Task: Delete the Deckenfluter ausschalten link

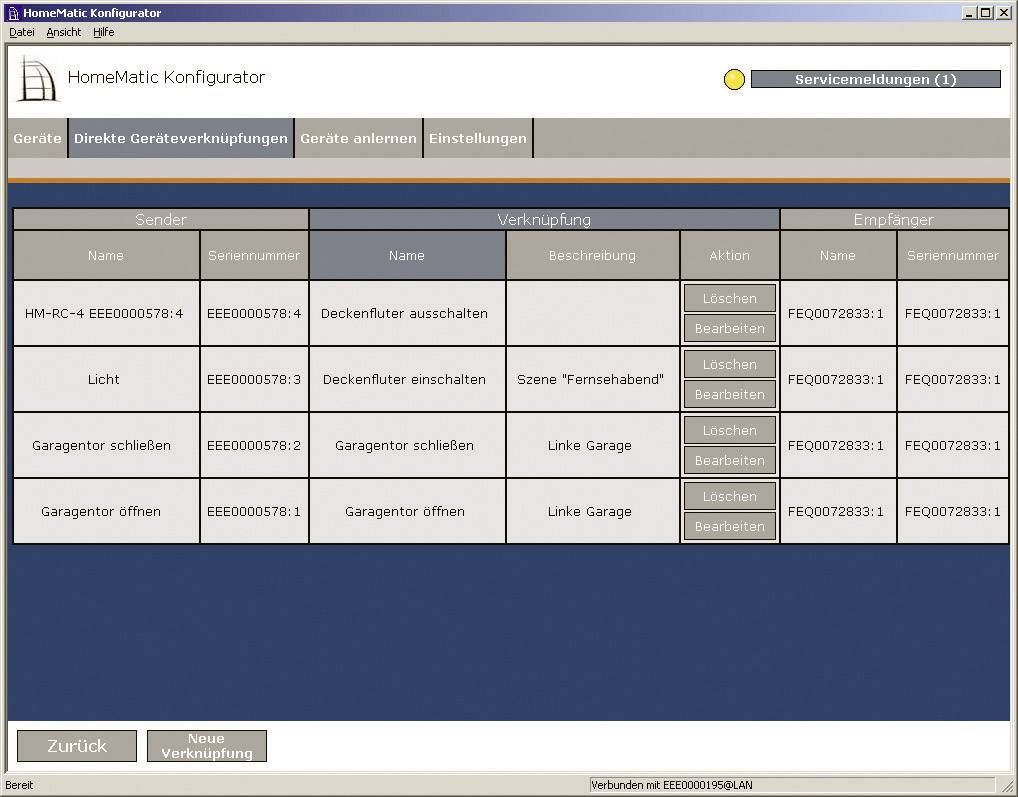Action: [x=729, y=298]
